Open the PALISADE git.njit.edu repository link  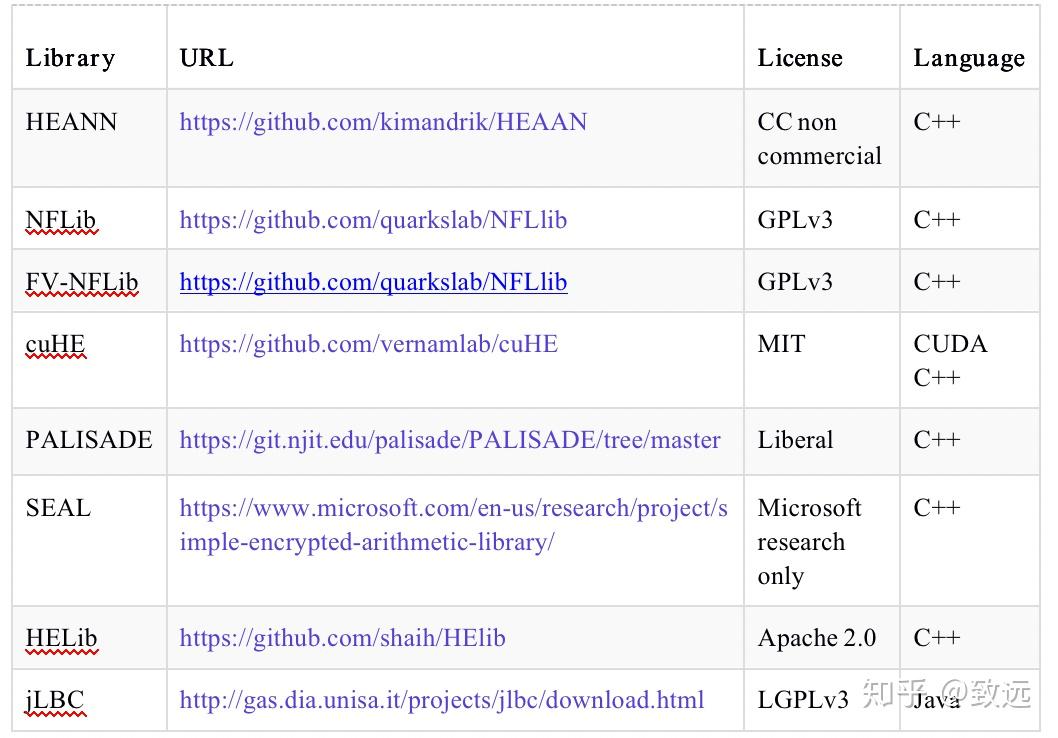450,440
